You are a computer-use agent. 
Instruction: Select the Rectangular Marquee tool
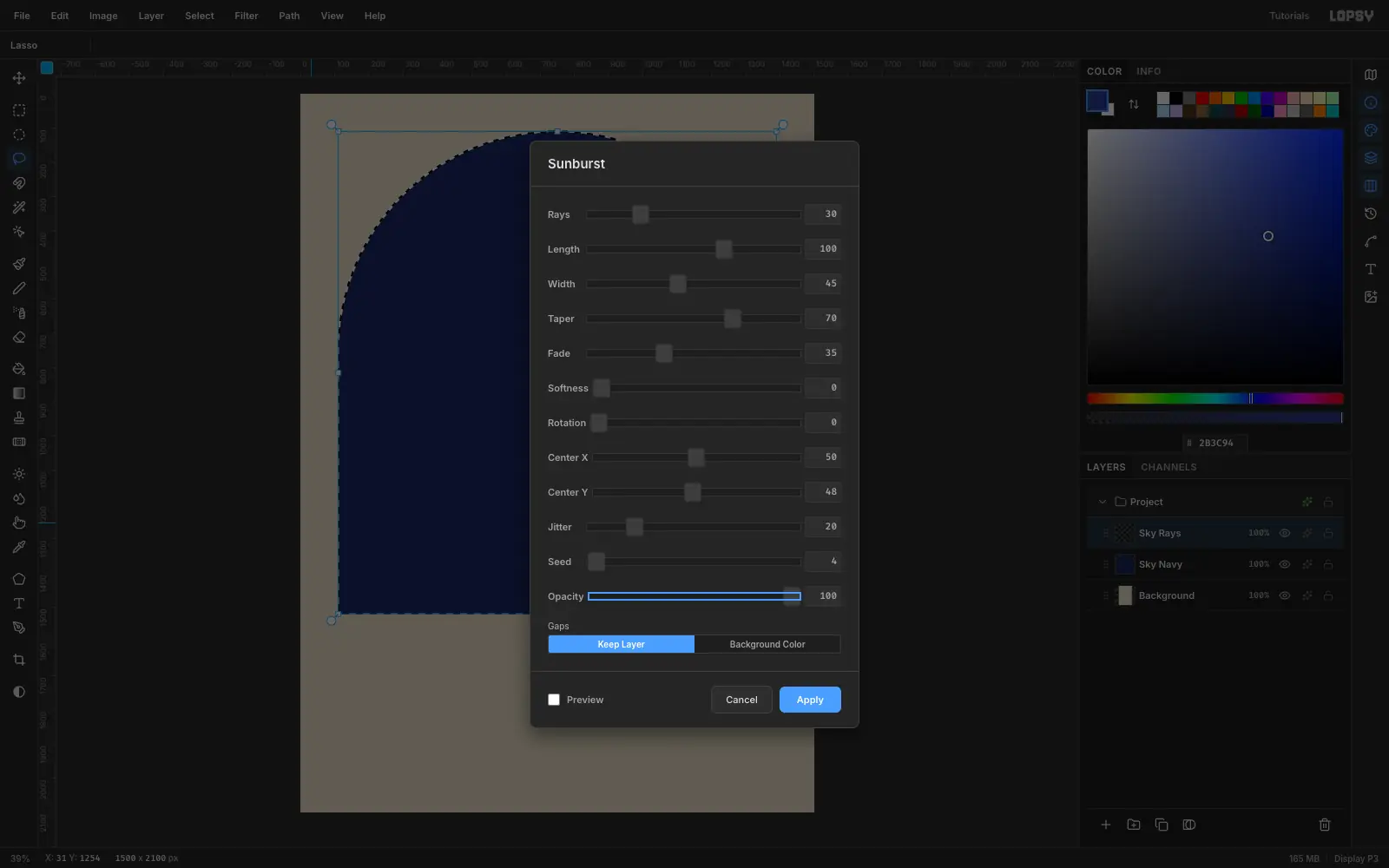click(x=18, y=110)
